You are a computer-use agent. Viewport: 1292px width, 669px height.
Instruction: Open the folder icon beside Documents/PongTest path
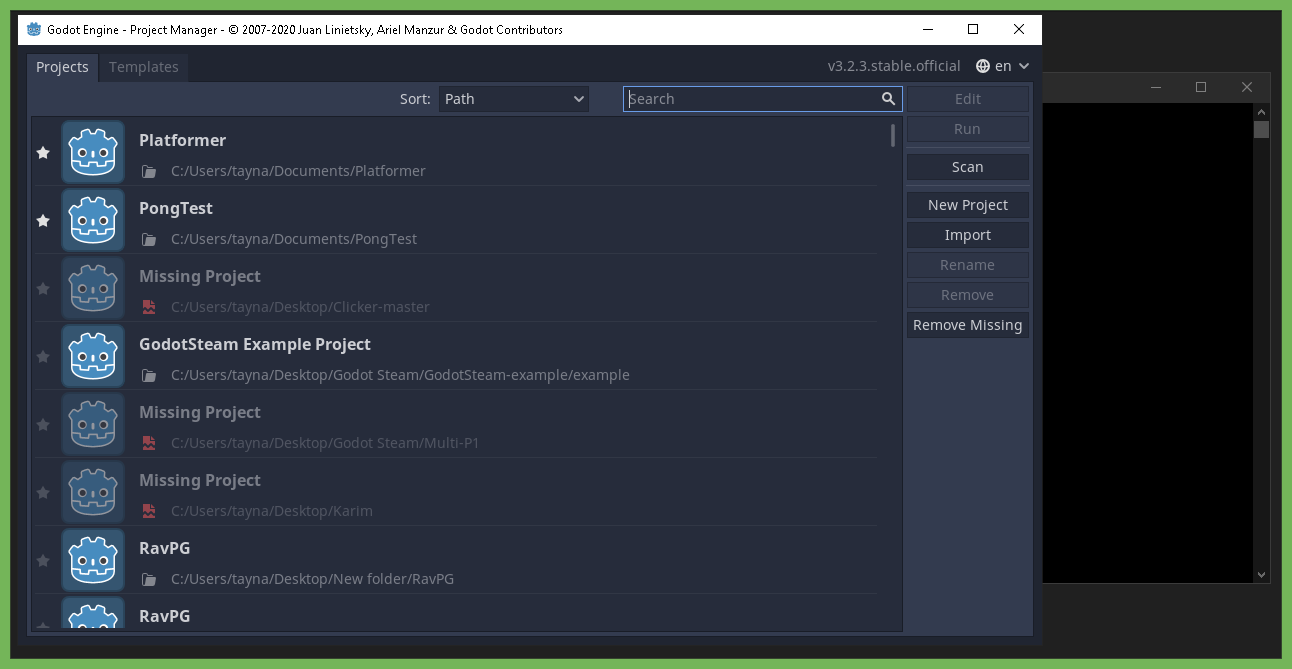tap(149, 239)
